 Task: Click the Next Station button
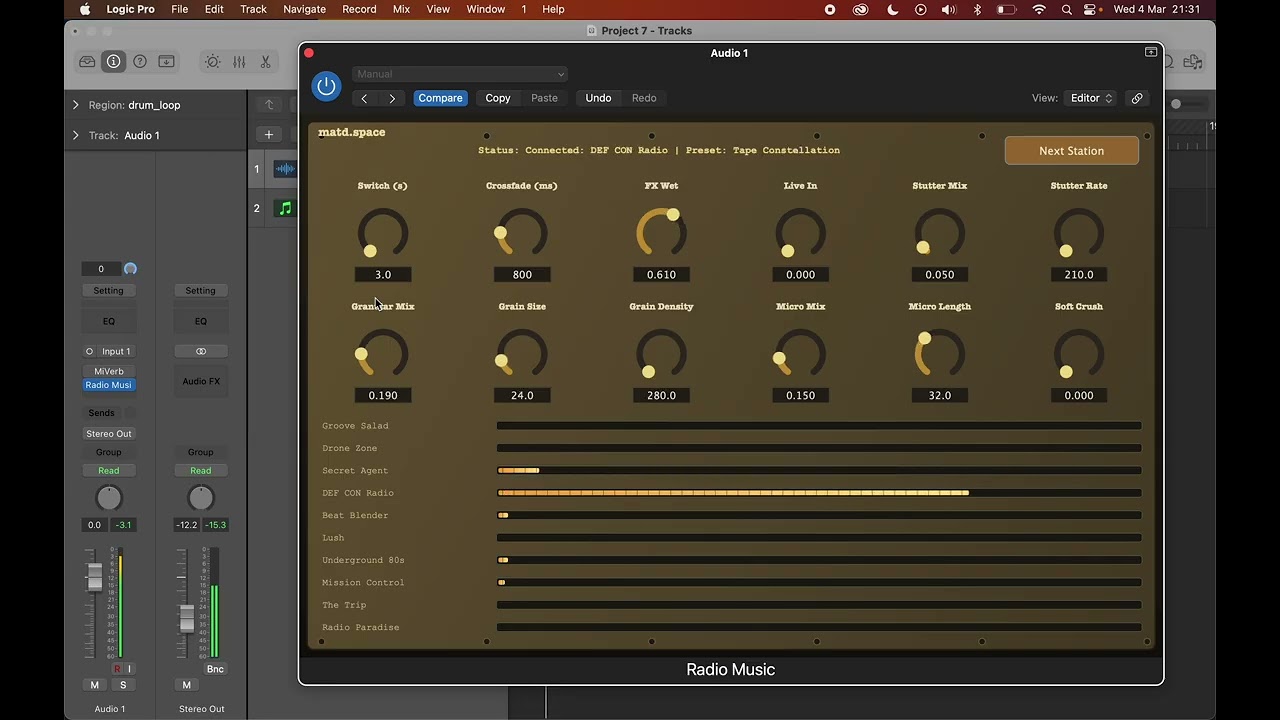click(x=1071, y=151)
